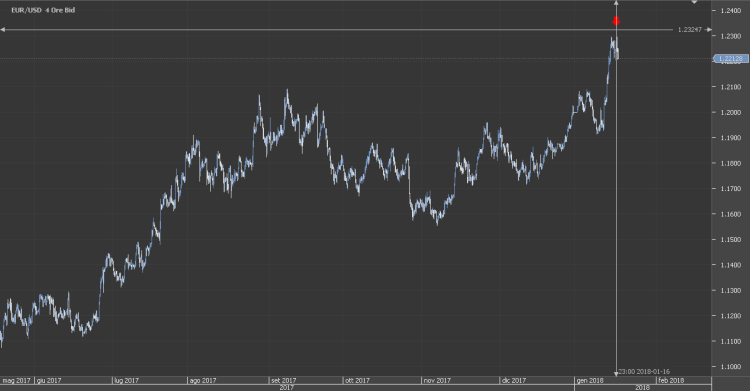750x391 pixels.
Task: Click the 2018 year label below the axis
Action: (x=642, y=388)
